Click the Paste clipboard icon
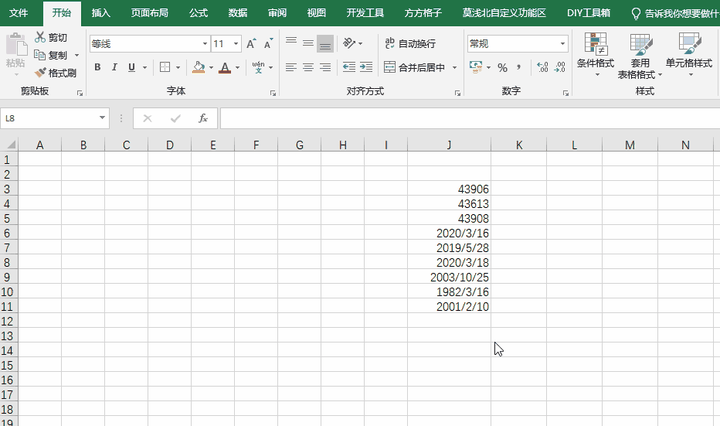Image resolution: width=720 pixels, height=426 pixels. (x=16, y=45)
